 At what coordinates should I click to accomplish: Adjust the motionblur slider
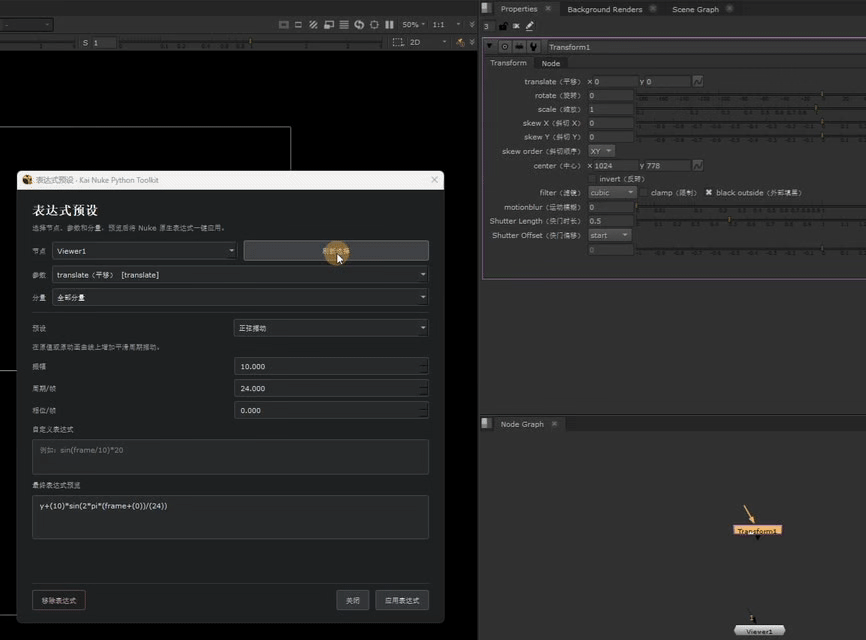(751, 207)
